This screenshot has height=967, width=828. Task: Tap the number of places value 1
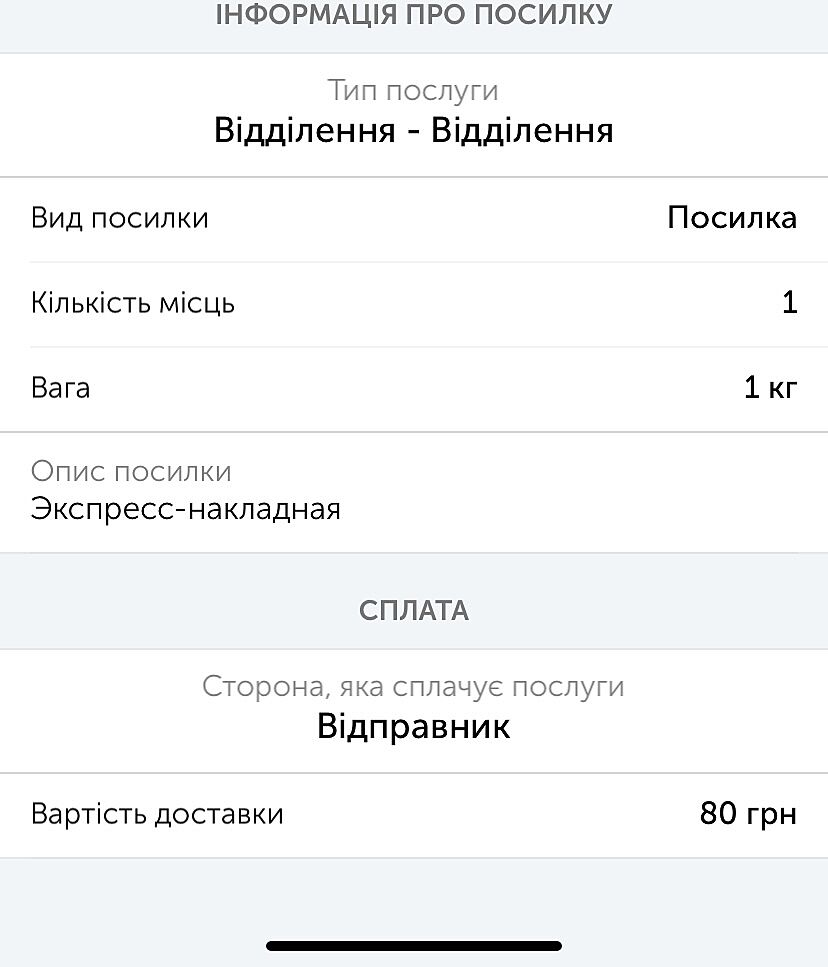coord(789,303)
